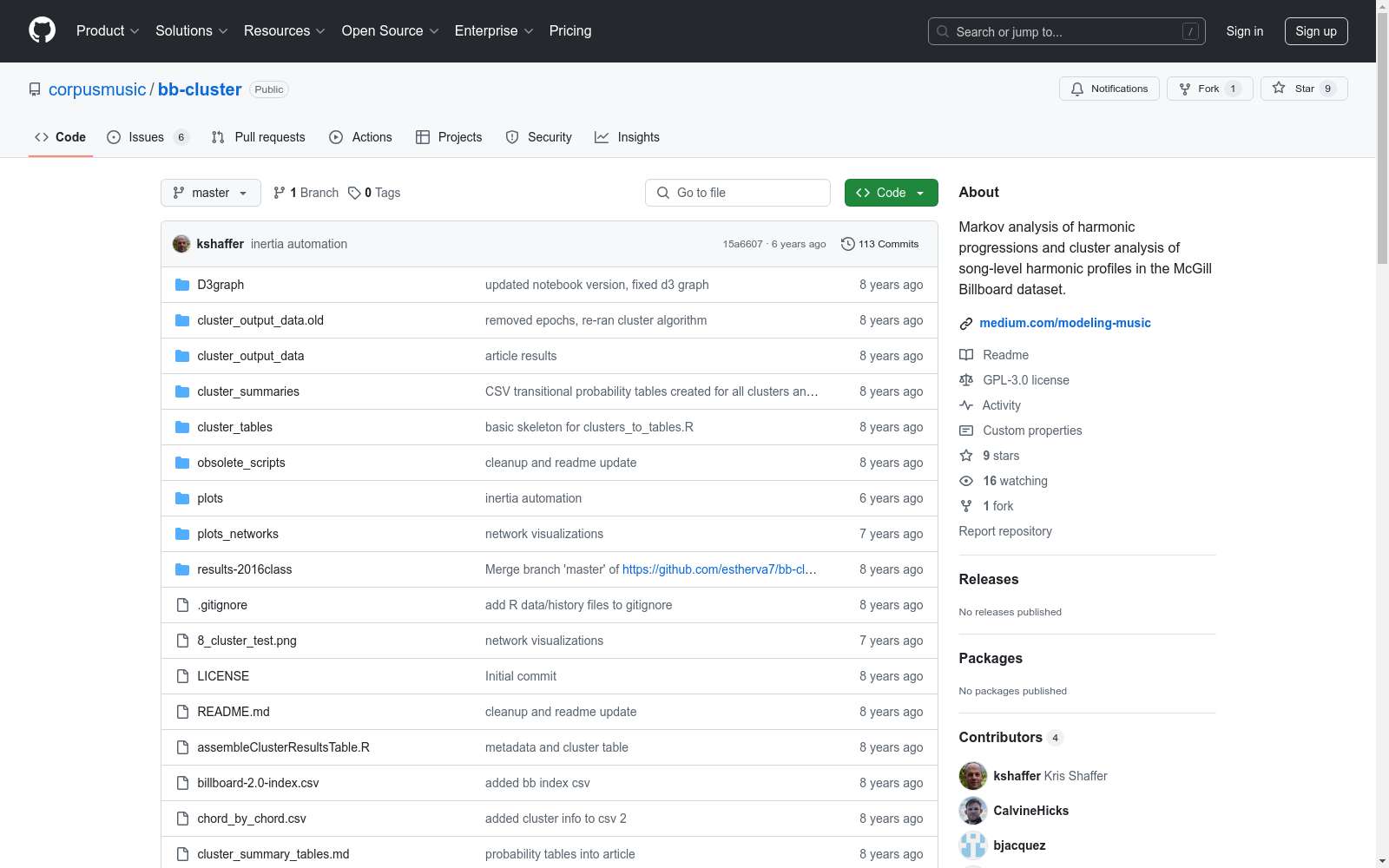
Task: Open the Actions tab
Action: [360, 137]
